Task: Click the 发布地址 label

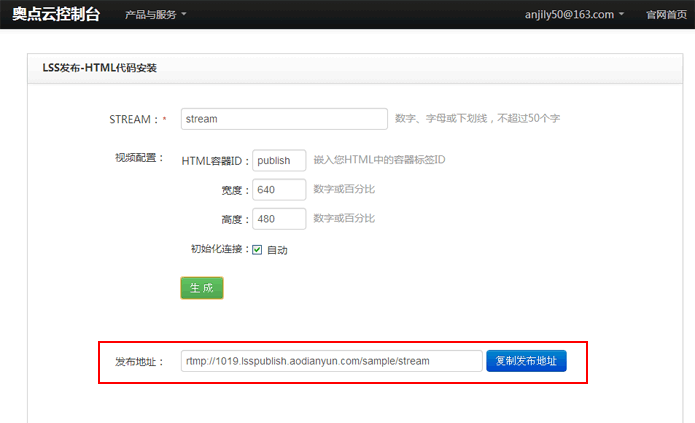Action: (140, 362)
